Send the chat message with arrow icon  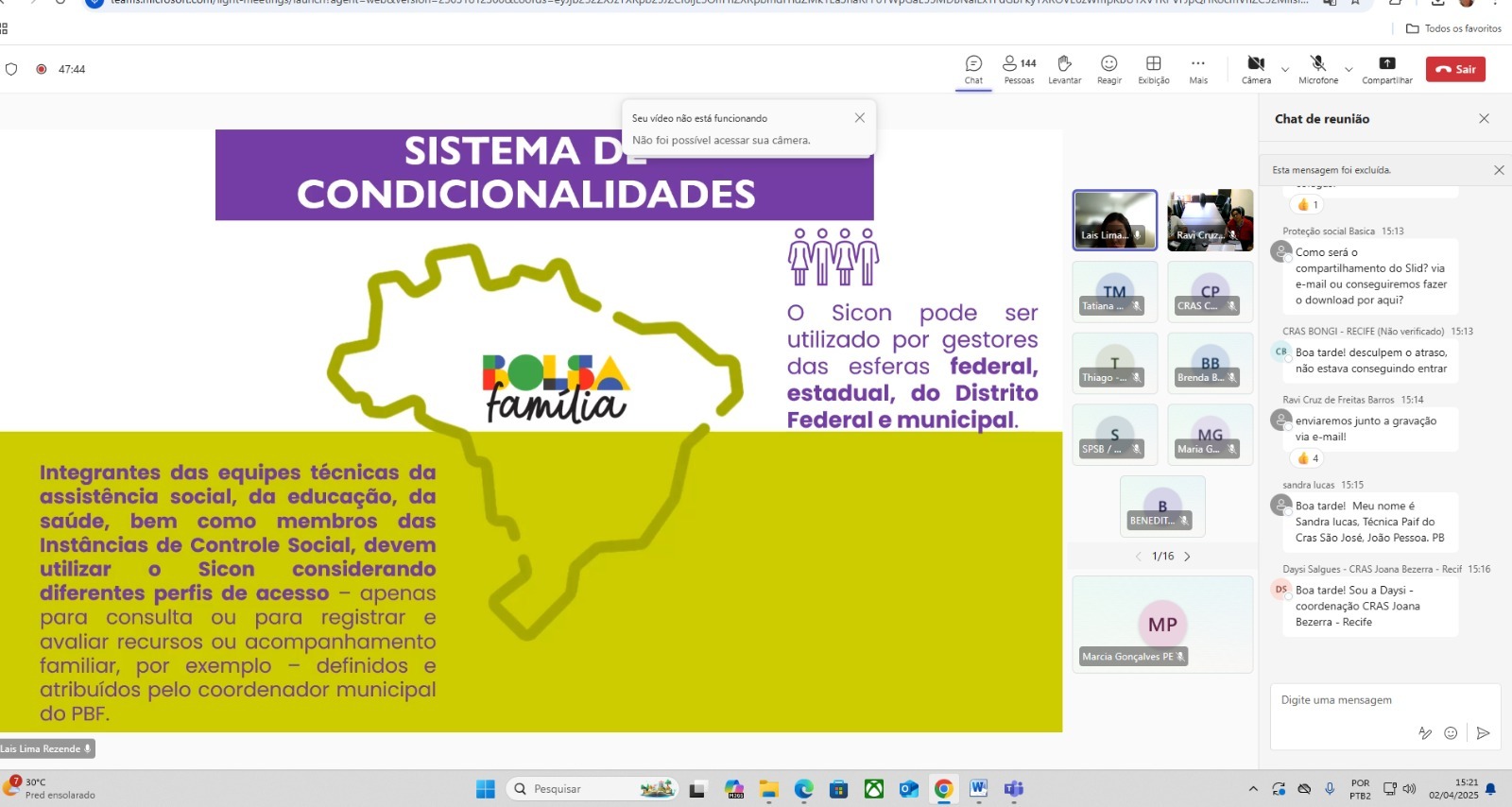(1483, 733)
